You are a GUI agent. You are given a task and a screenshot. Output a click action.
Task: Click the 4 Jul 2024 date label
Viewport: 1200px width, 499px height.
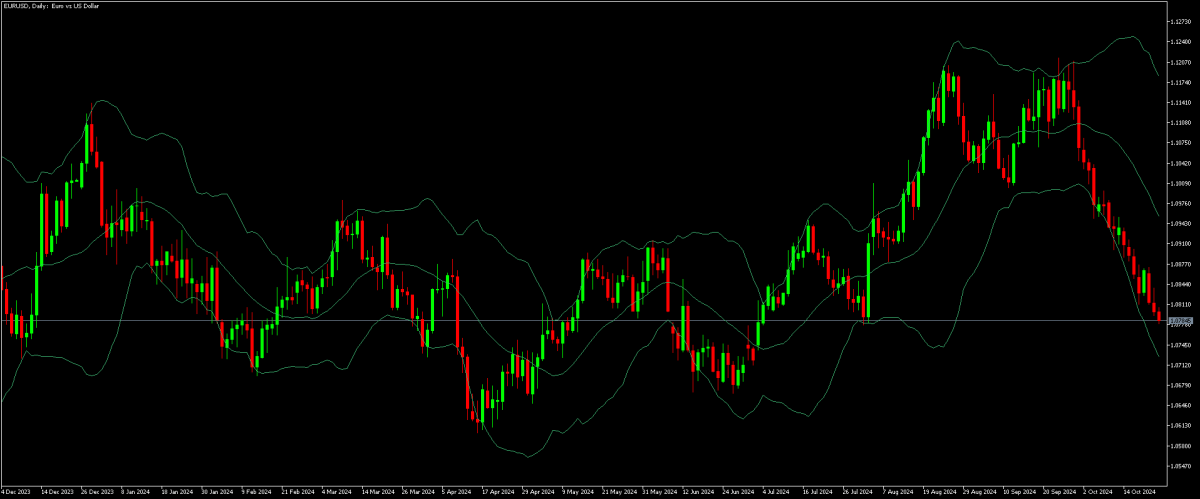point(775,492)
